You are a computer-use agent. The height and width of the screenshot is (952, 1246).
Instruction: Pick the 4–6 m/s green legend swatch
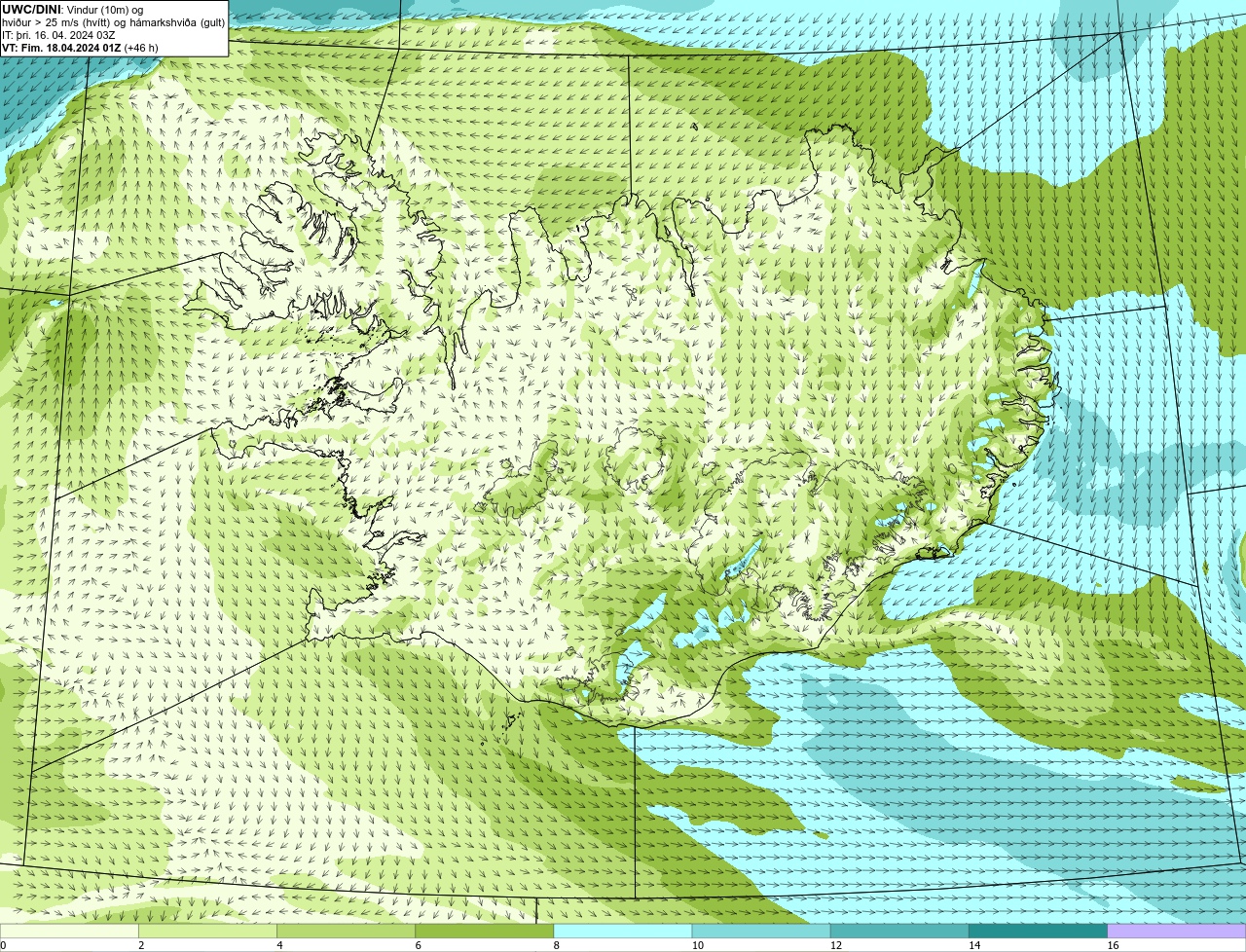(x=347, y=932)
